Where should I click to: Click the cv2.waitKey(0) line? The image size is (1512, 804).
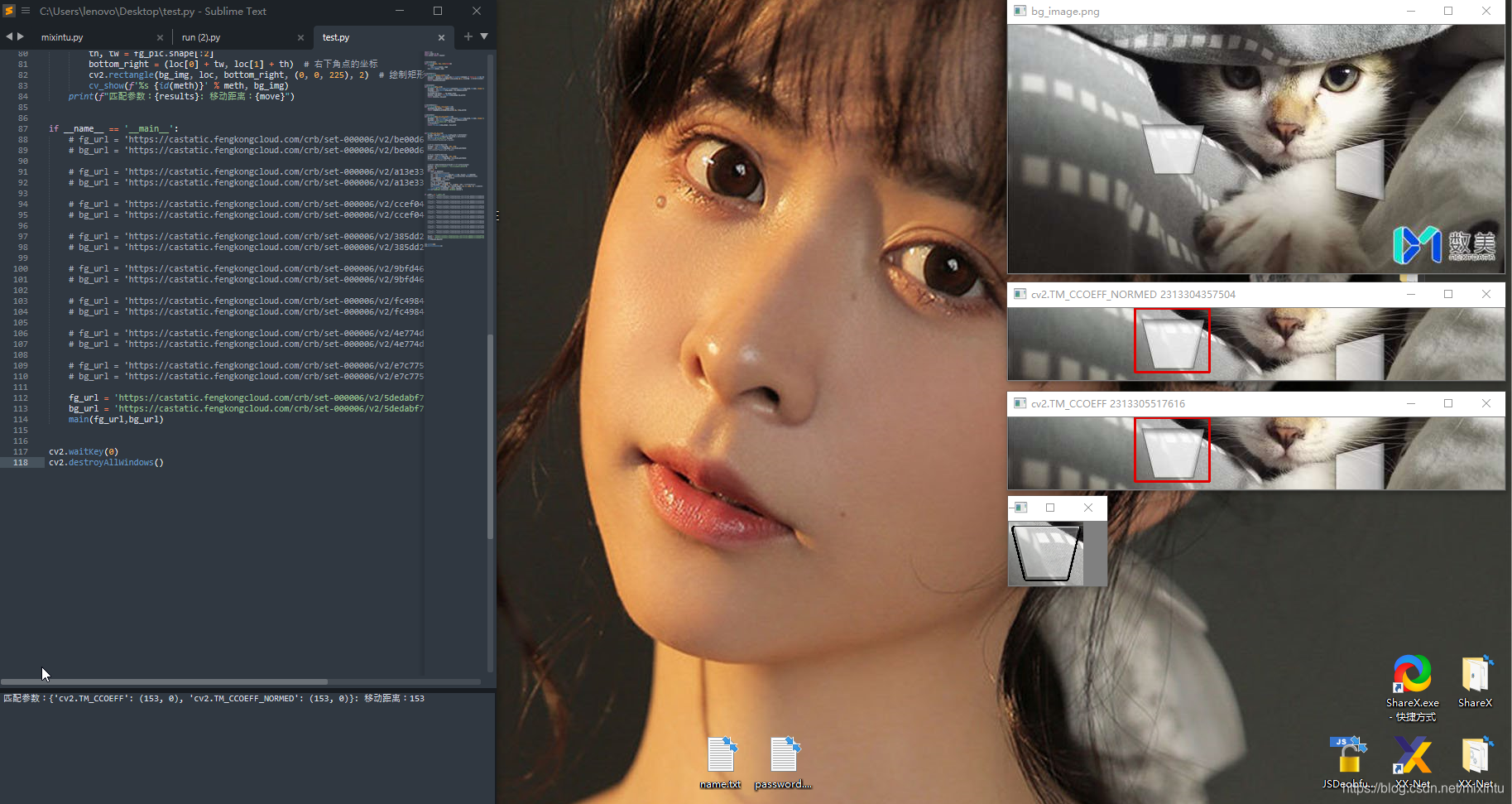(x=84, y=452)
